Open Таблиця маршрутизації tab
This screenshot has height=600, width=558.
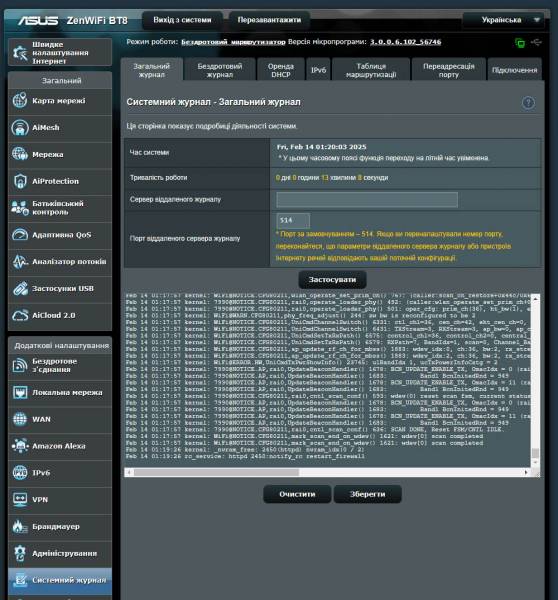(371, 70)
